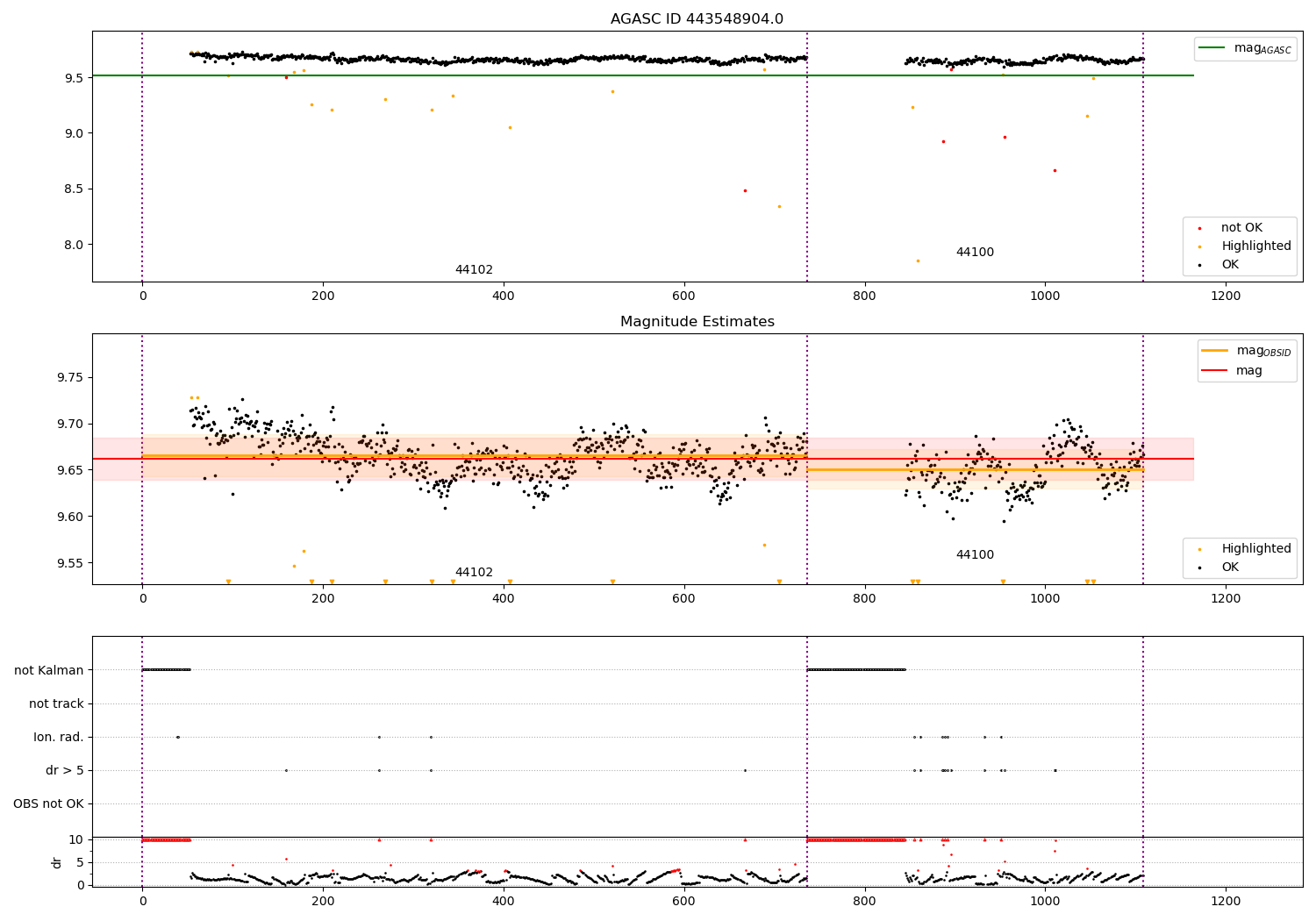Click the '44100' label in the top plot
Image resolution: width=1316 pixels, height=921 pixels.
point(975,253)
